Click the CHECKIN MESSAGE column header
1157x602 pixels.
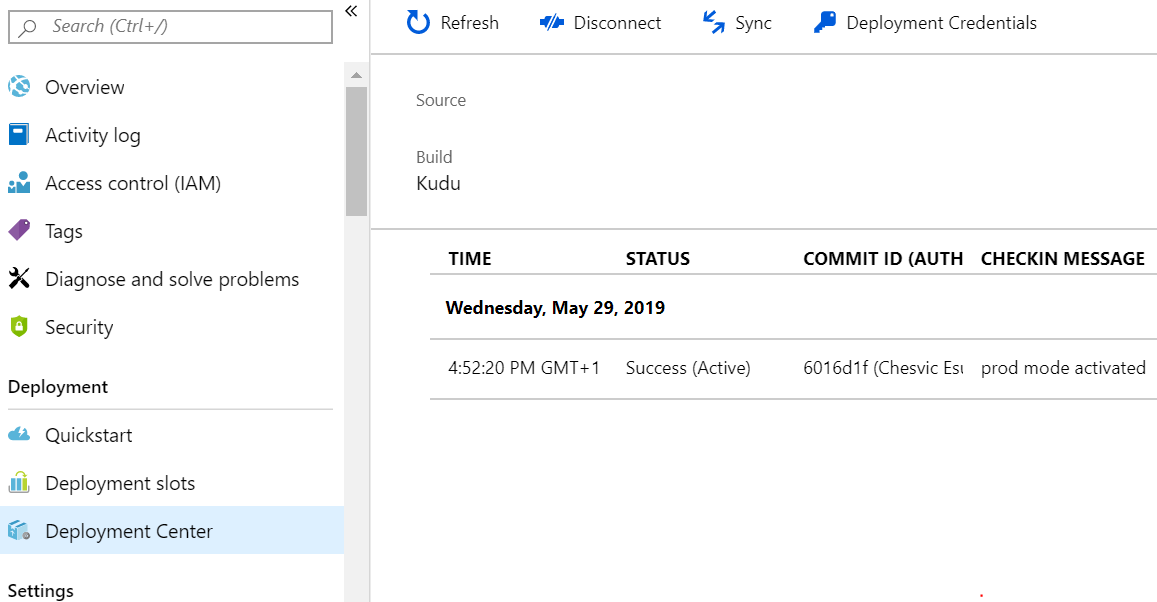pyautogui.click(x=1063, y=259)
